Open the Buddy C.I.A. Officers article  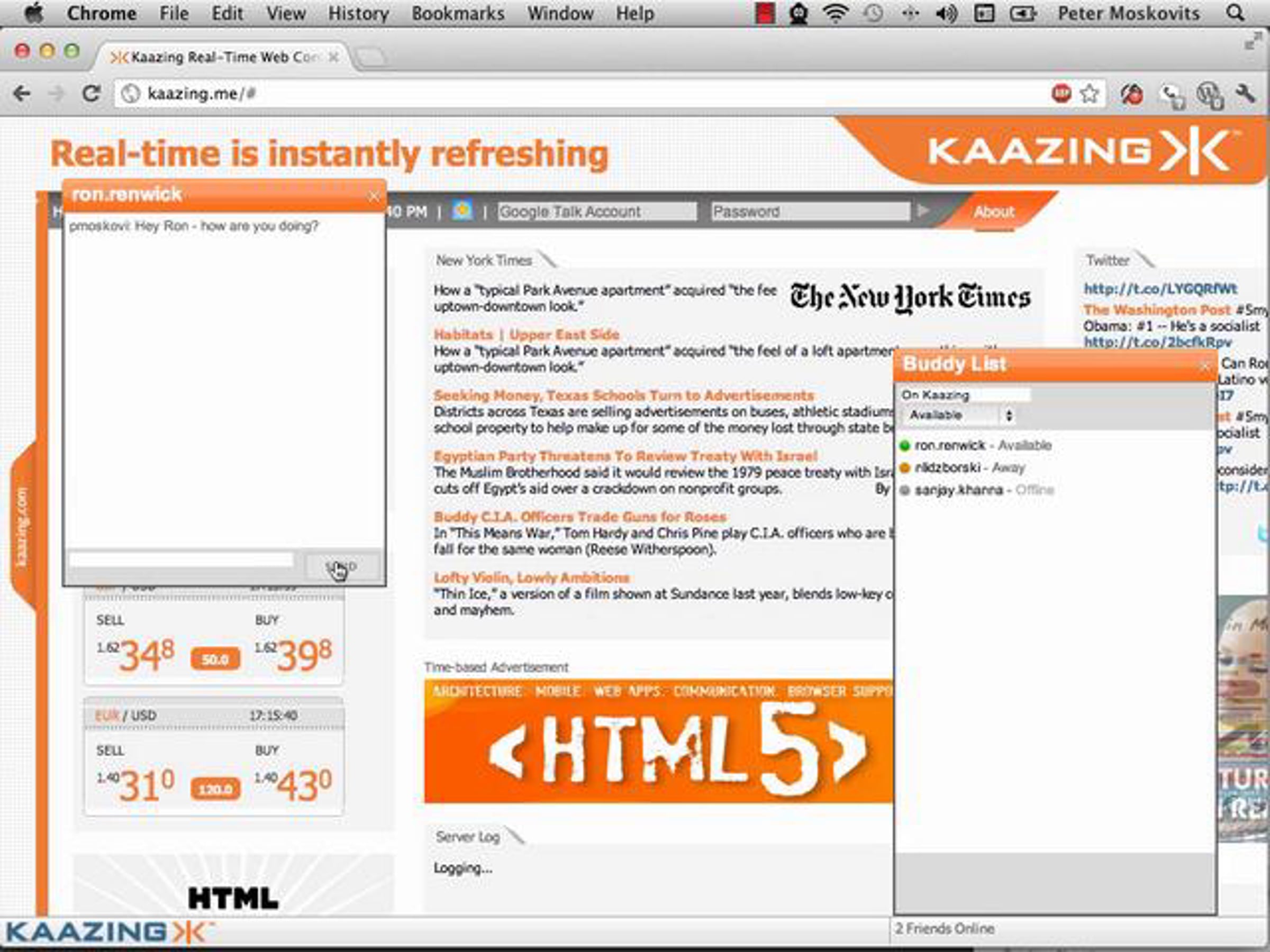coord(580,517)
